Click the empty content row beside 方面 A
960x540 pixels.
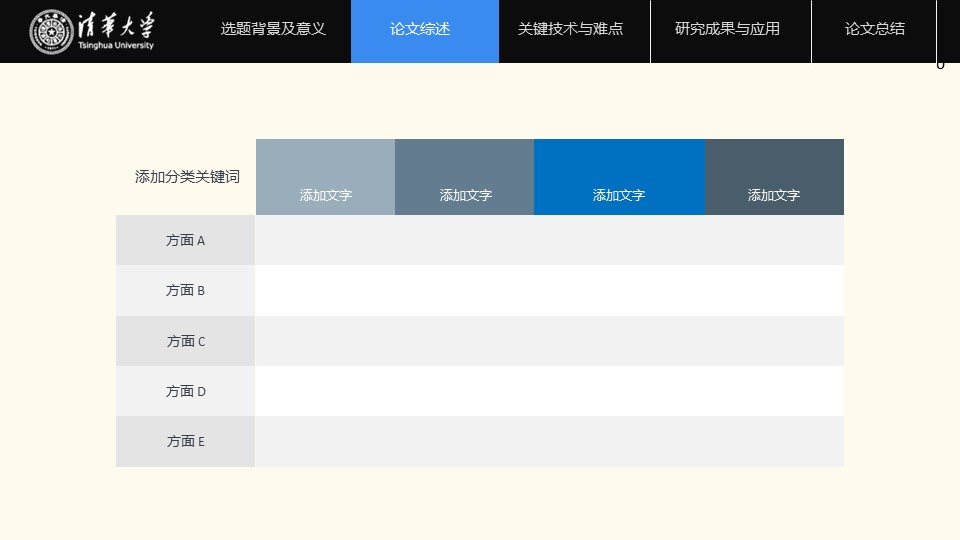(x=549, y=240)
